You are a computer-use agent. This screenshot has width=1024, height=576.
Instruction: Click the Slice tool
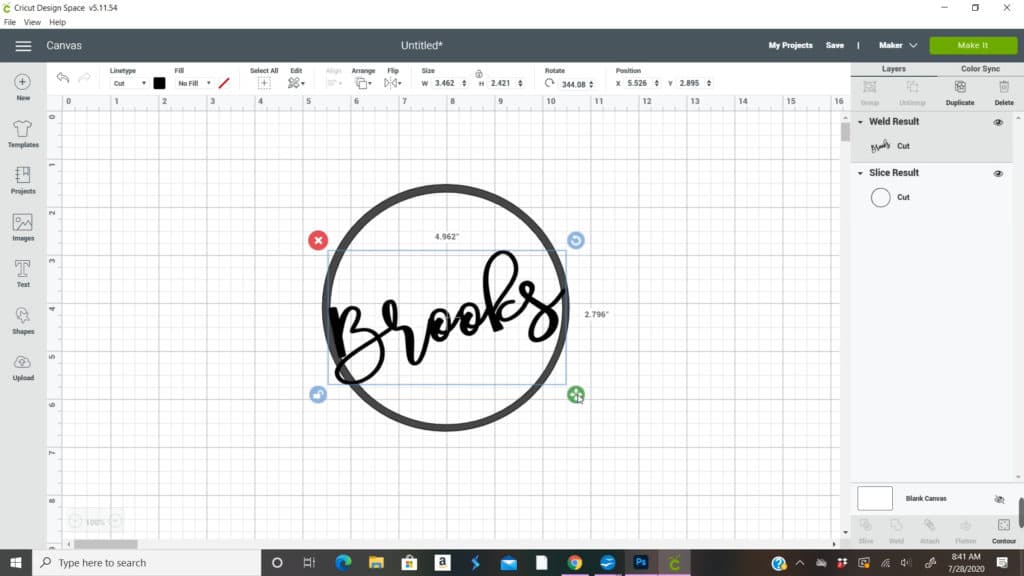[x=866, y=531]
